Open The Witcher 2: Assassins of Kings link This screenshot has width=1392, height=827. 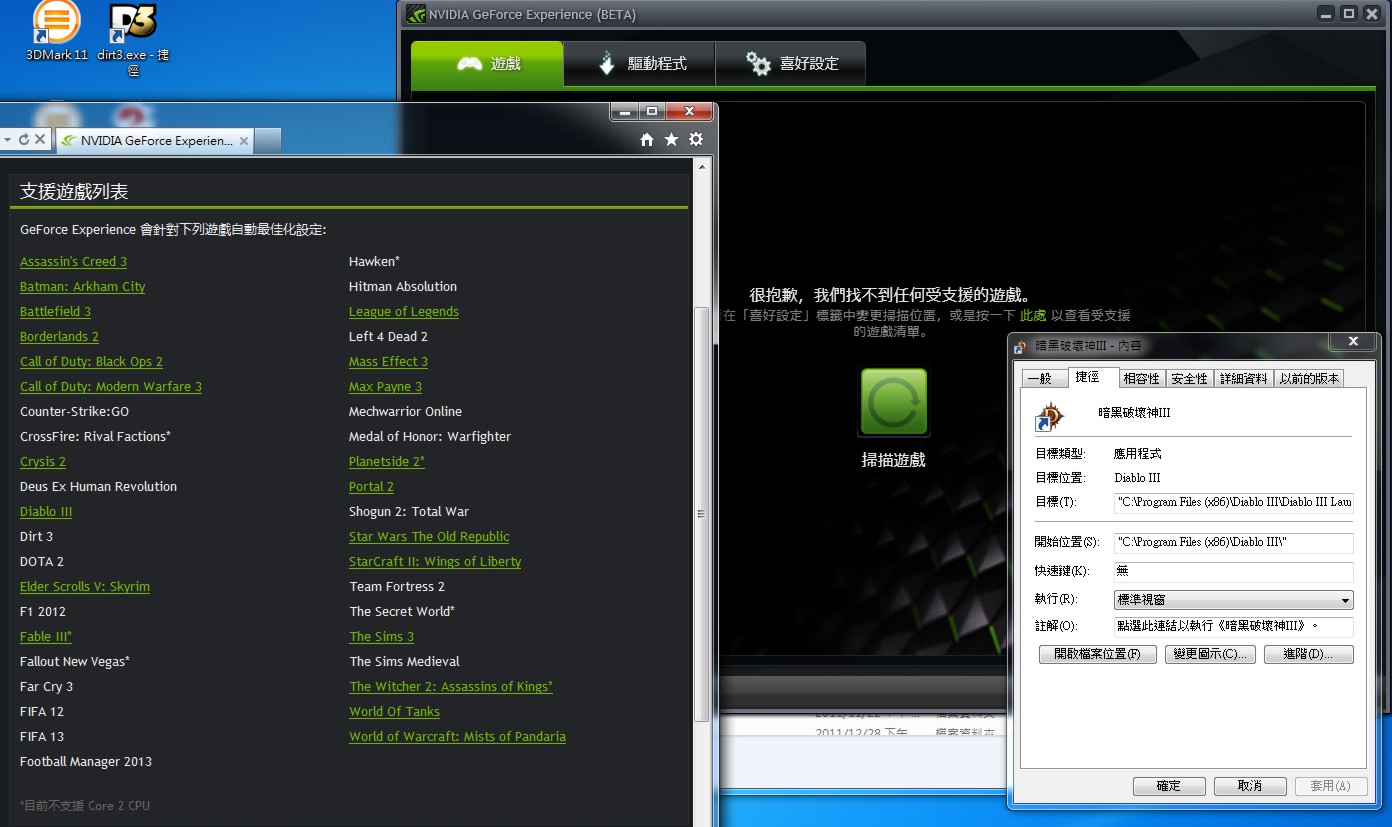tap(451, 687)
